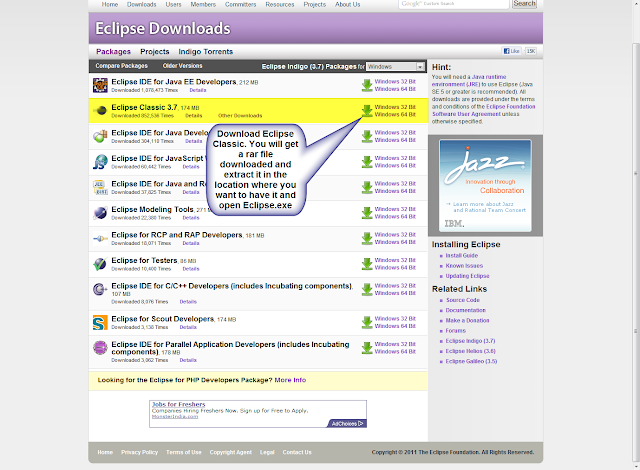Click Windows 64 Bit for Eclipse Classic 3.7

click(395, 115)
